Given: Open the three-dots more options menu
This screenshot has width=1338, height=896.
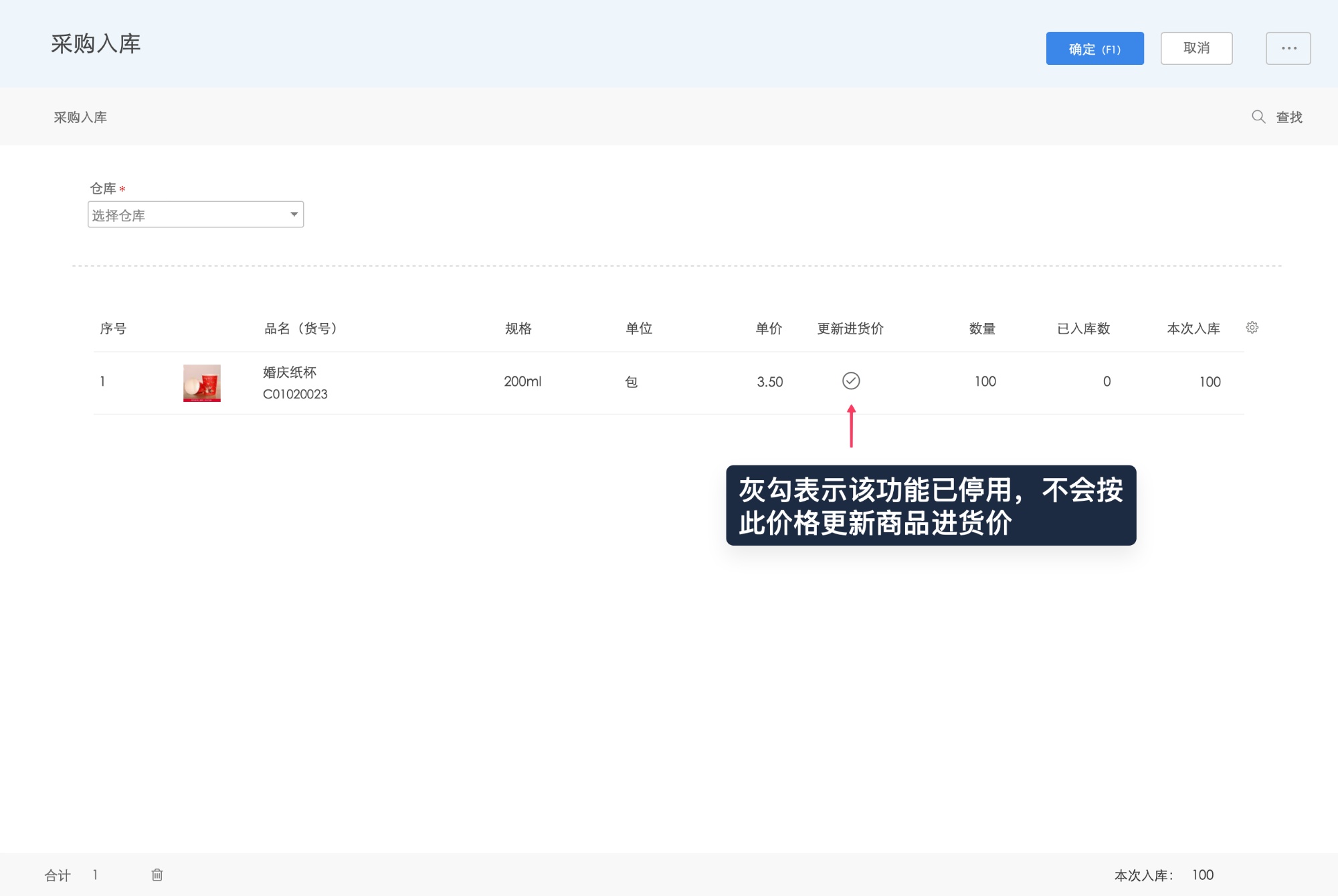Looking at the screenshot, I should point(1288,48).
